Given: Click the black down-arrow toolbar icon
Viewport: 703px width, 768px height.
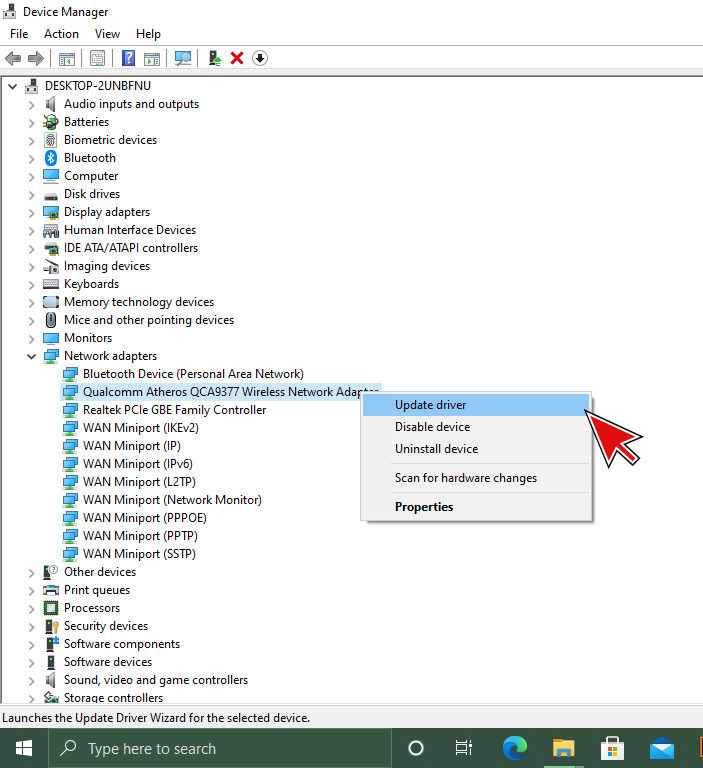Looking at the screenshot, I should 260,58.
